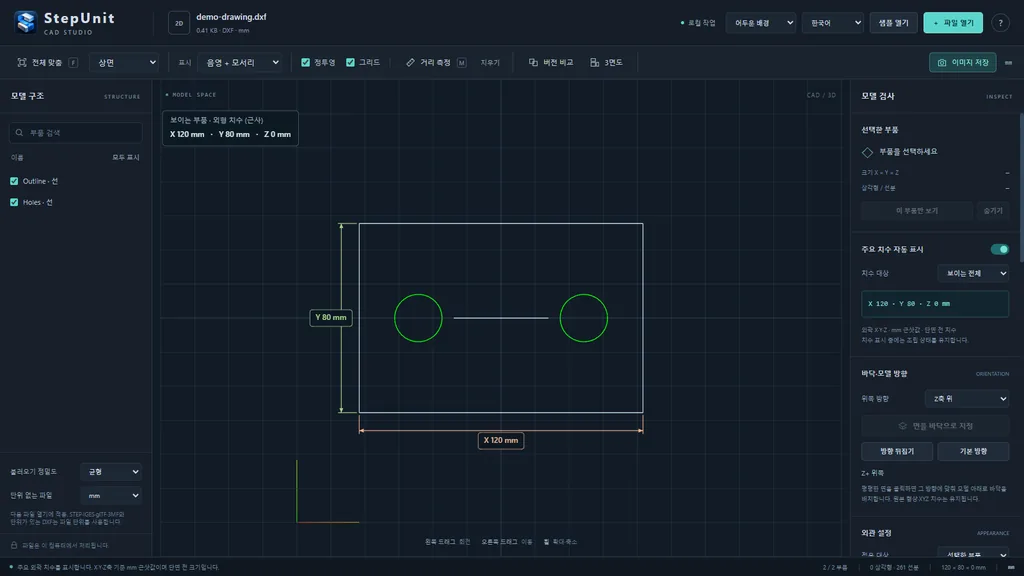Open help with the question mark icon
The width and height of the screenshot is (1024, 576).
tap(1000, 23)
